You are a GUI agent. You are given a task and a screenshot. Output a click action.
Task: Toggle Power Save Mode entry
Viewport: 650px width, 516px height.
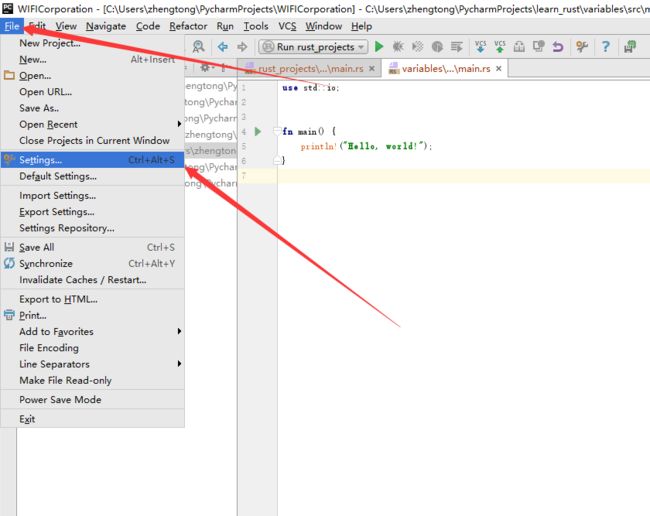click(x=92, y=400)
